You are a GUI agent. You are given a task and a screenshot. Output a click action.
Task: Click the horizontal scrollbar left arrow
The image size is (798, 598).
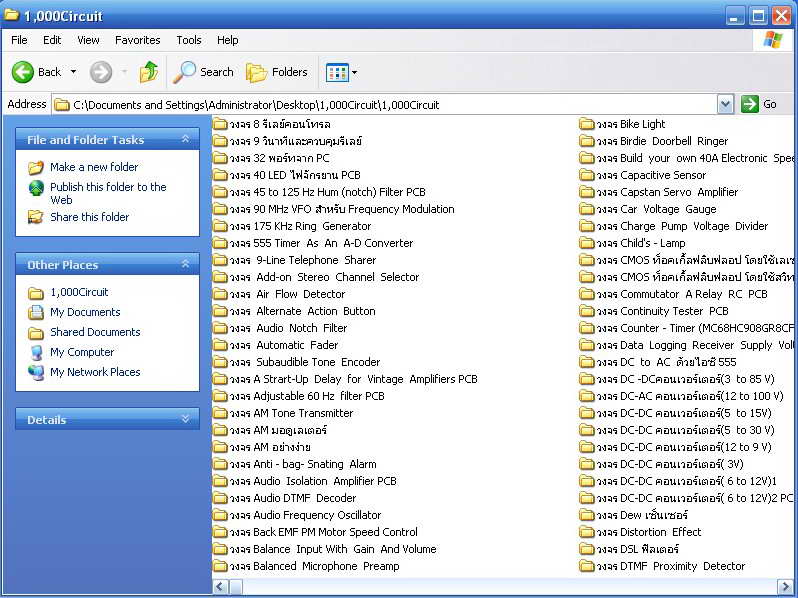220,586
